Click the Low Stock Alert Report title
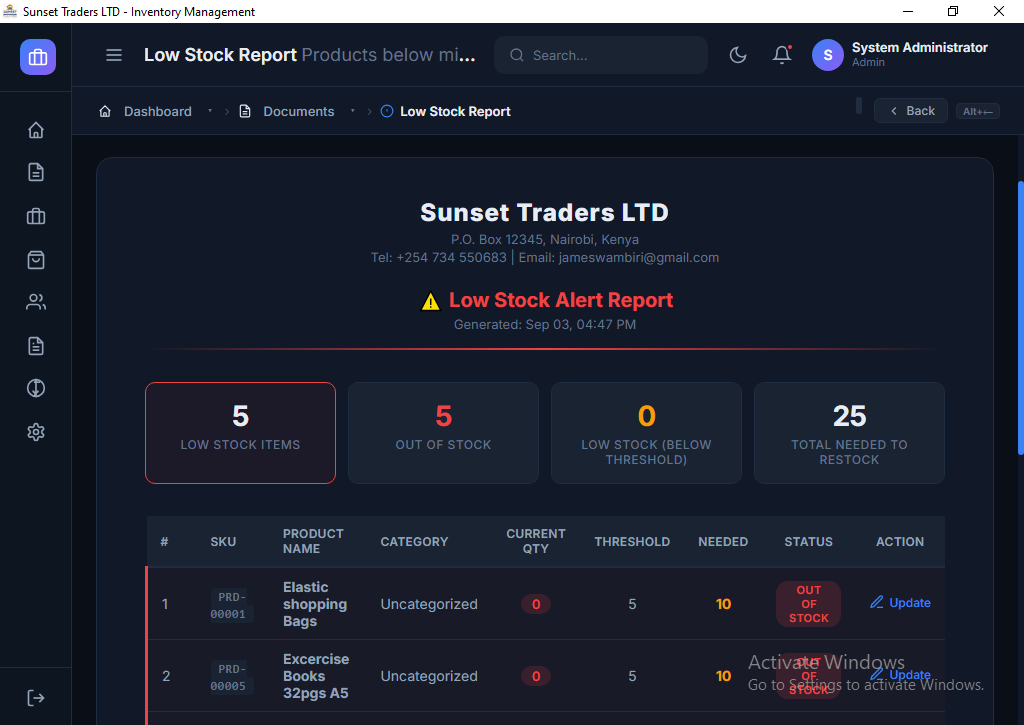The width and height of the screenshot is (1024, 725). coord(561,300)
